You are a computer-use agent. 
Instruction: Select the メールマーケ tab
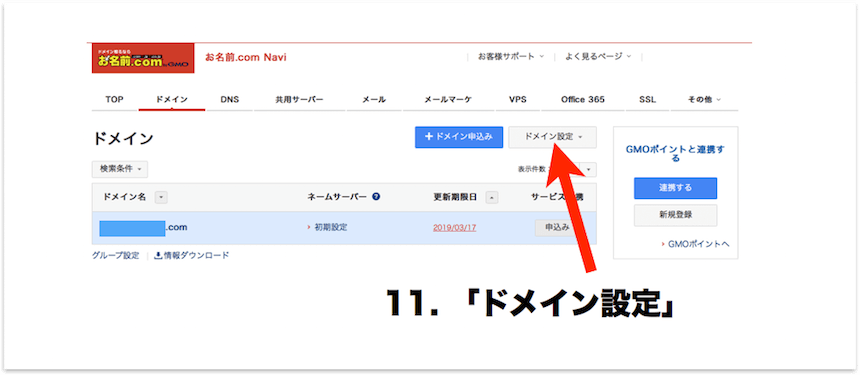tap(448, 100)
